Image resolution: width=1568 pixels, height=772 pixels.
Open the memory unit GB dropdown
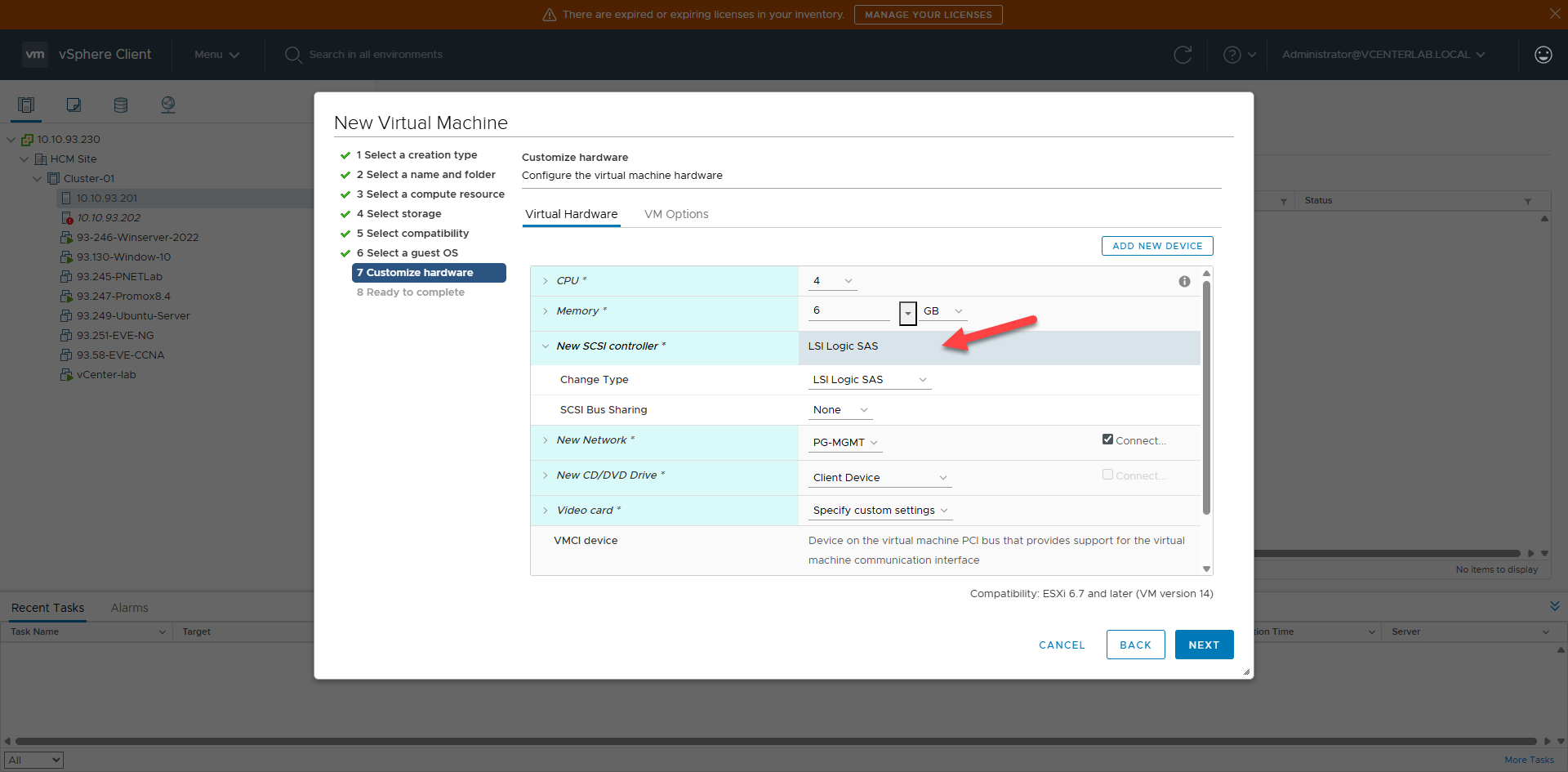coord(942,311)
